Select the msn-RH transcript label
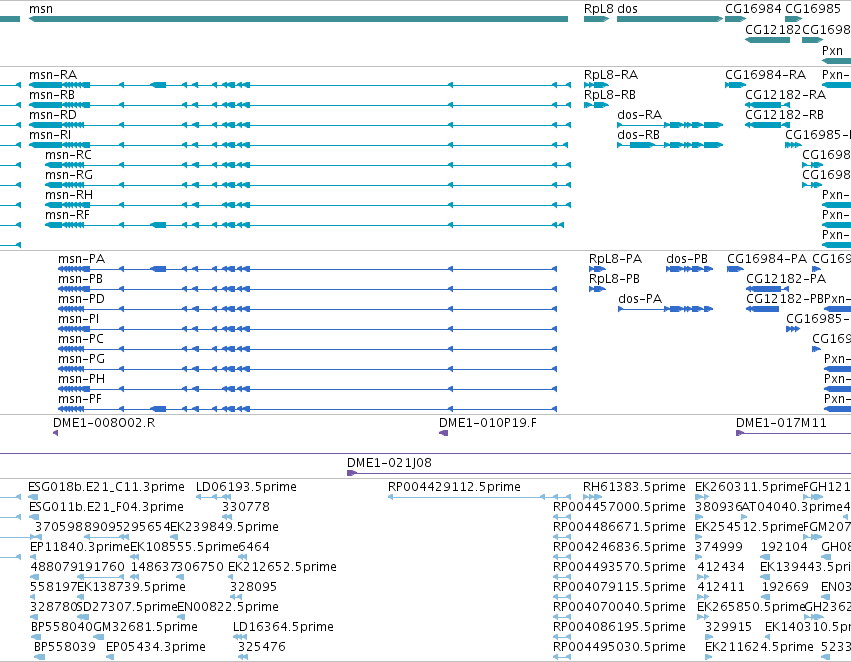This screenshot has width=851, height=662. 69,194
